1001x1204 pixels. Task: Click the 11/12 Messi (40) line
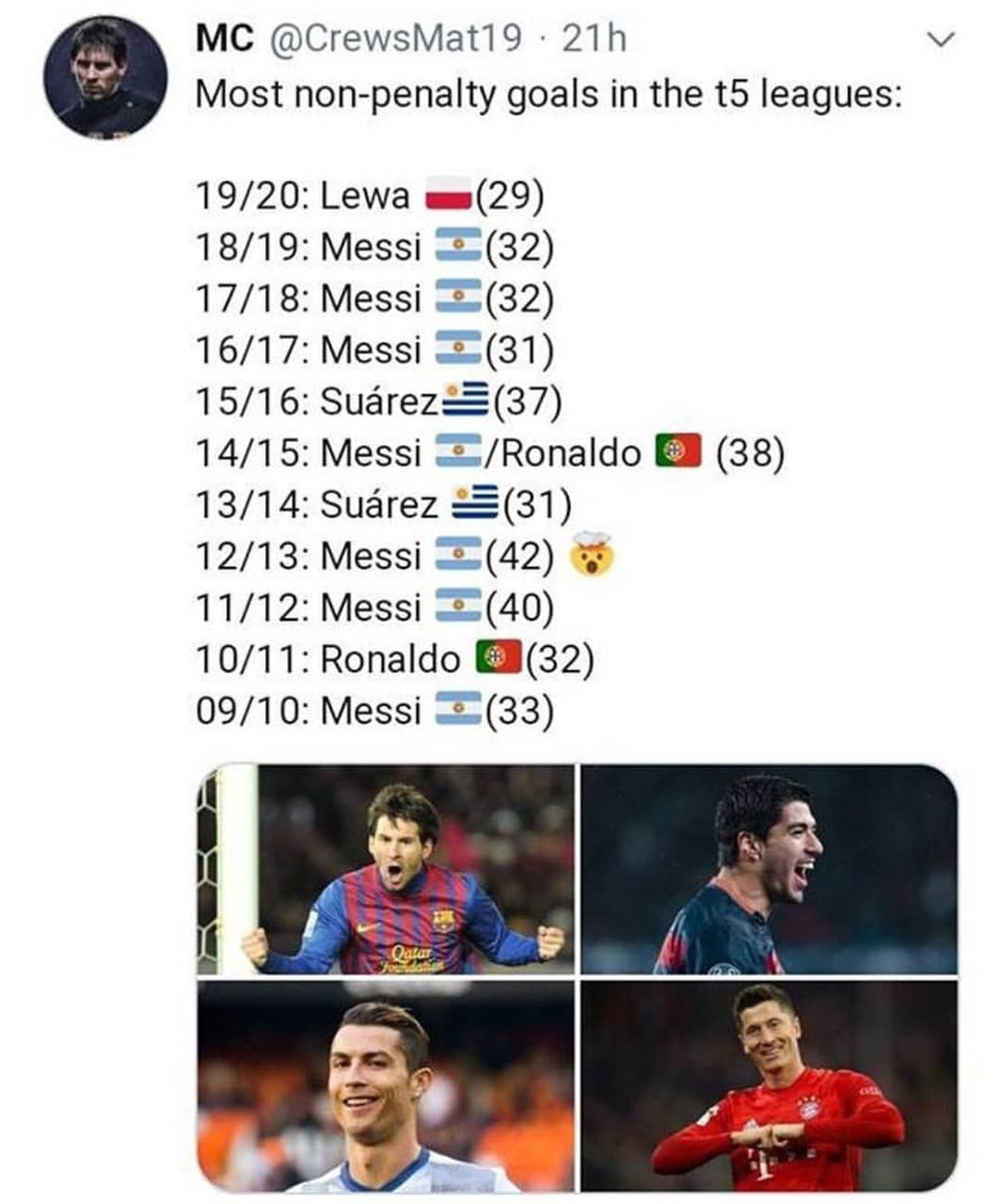pos(375,607)
